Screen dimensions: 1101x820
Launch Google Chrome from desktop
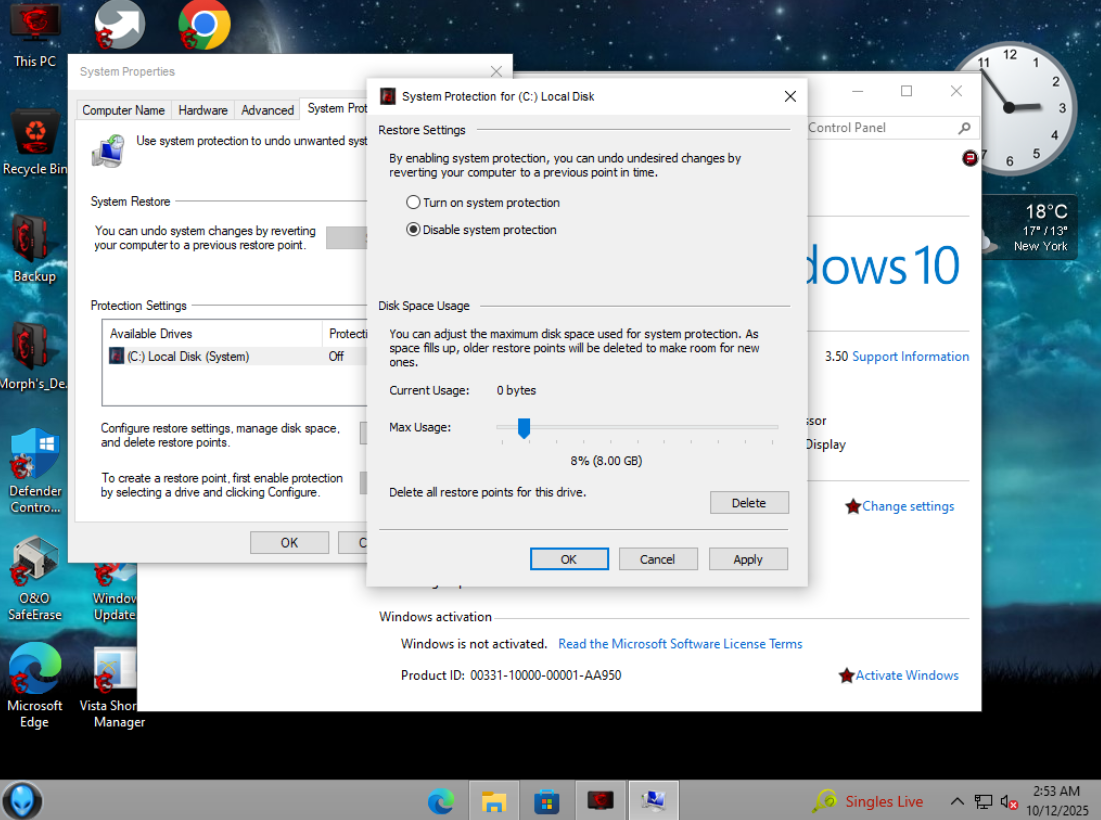coord(204,25)
